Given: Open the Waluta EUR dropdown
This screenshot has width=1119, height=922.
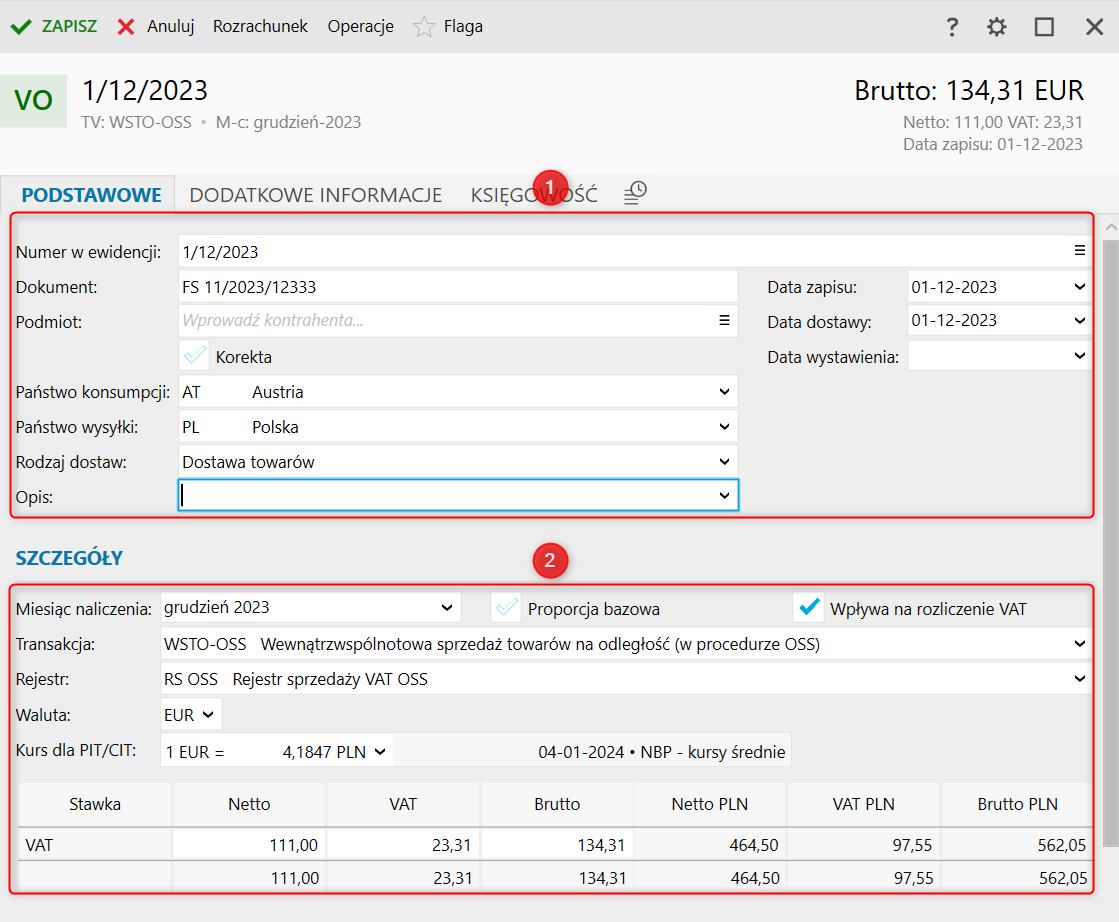Looking at the screenshot, I should point(207,715).
